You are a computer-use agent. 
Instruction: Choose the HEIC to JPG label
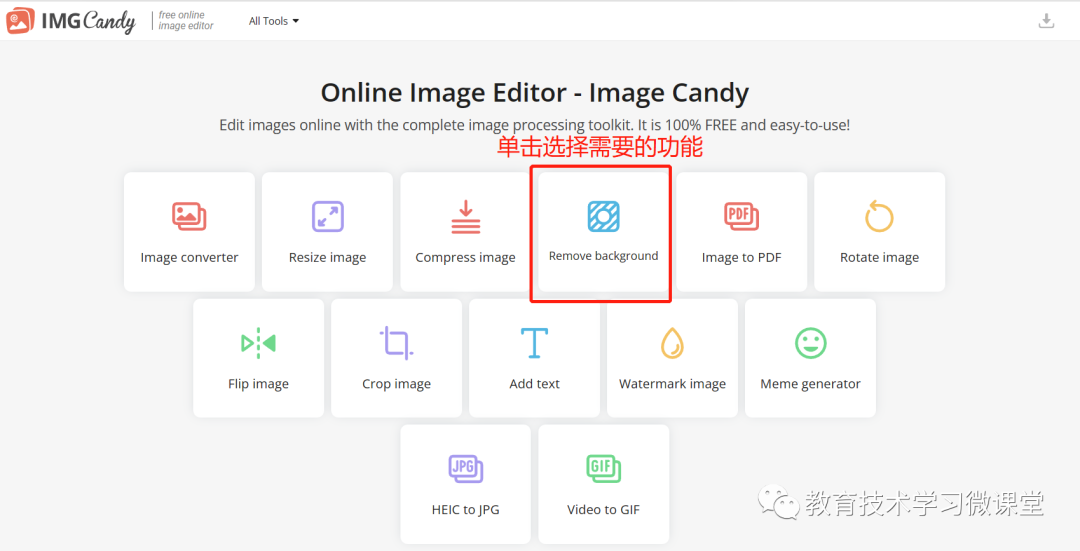click(466, 510)
